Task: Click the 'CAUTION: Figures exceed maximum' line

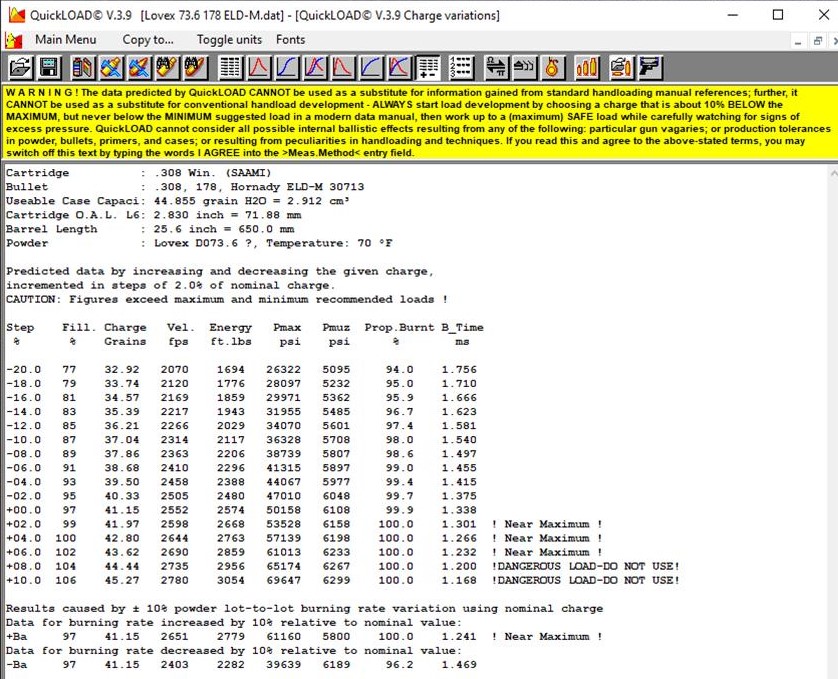Action: (227, 299)
